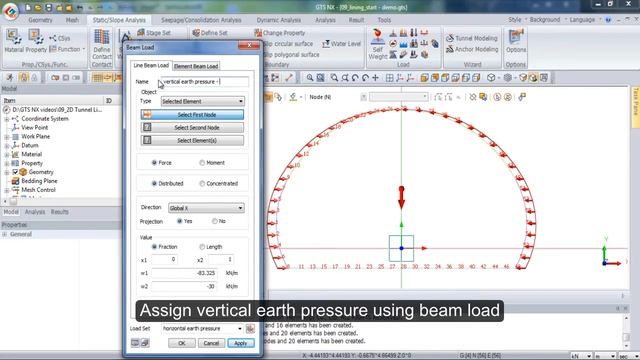
Task: Set Projection to Yes
Action: click(x=179, y=221)
